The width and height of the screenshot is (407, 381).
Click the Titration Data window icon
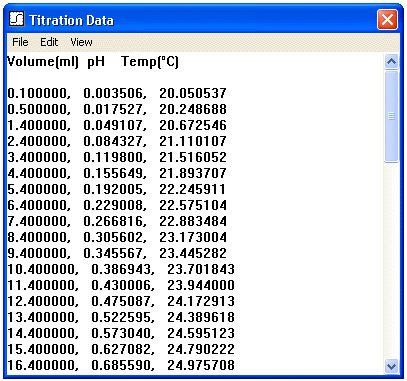pyautogui.click(x=16, y=19)
